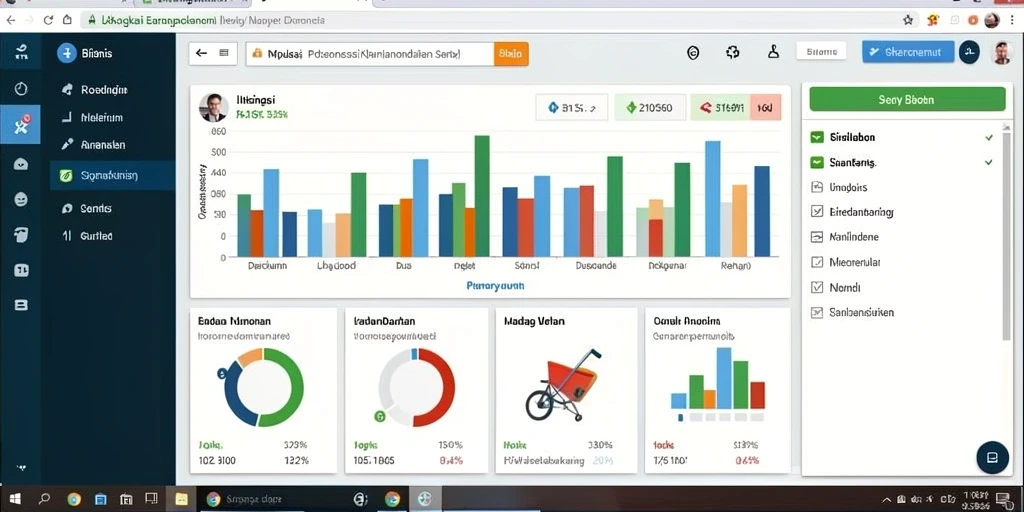Viewport: 1024px width, 512px height.
Task: Click the person icon in the top toolbar
Action: (x=773, y=52)
